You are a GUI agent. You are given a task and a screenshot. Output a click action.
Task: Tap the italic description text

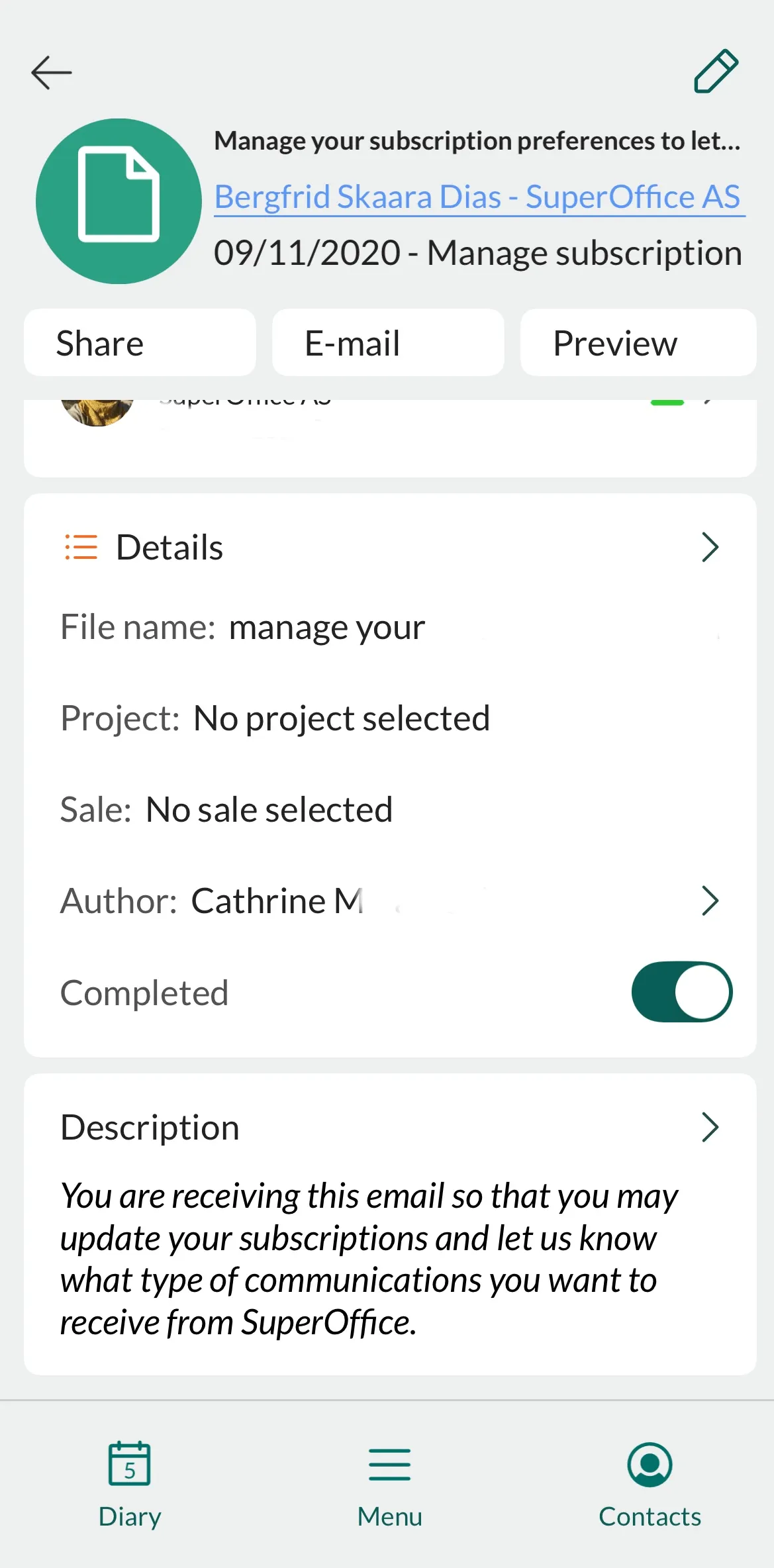(368, 1259)
